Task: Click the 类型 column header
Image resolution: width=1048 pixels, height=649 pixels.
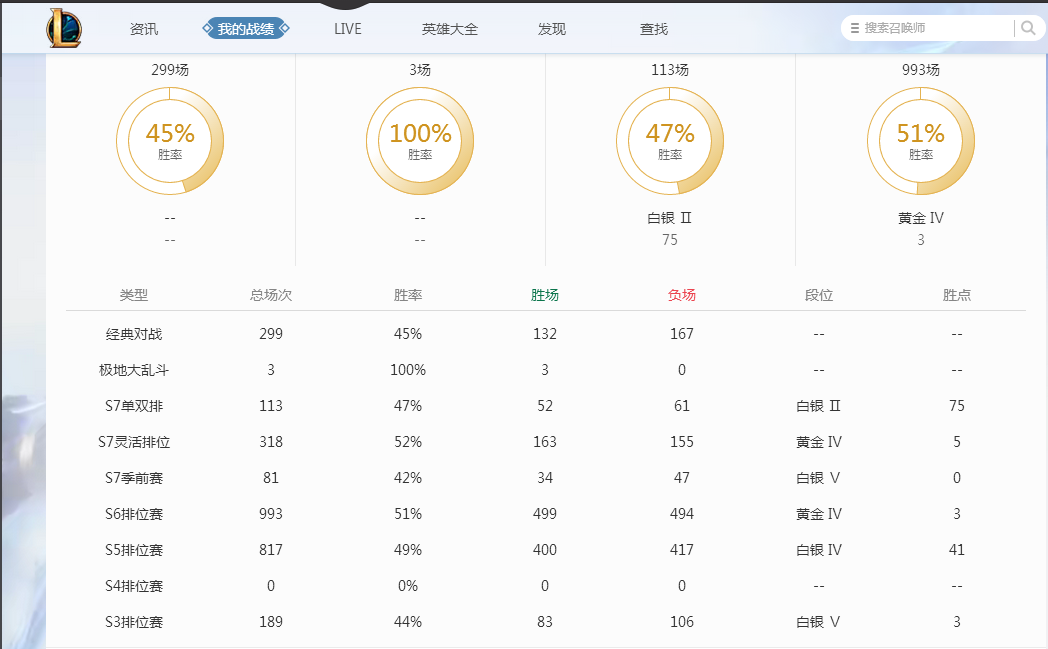Action: 134,295
